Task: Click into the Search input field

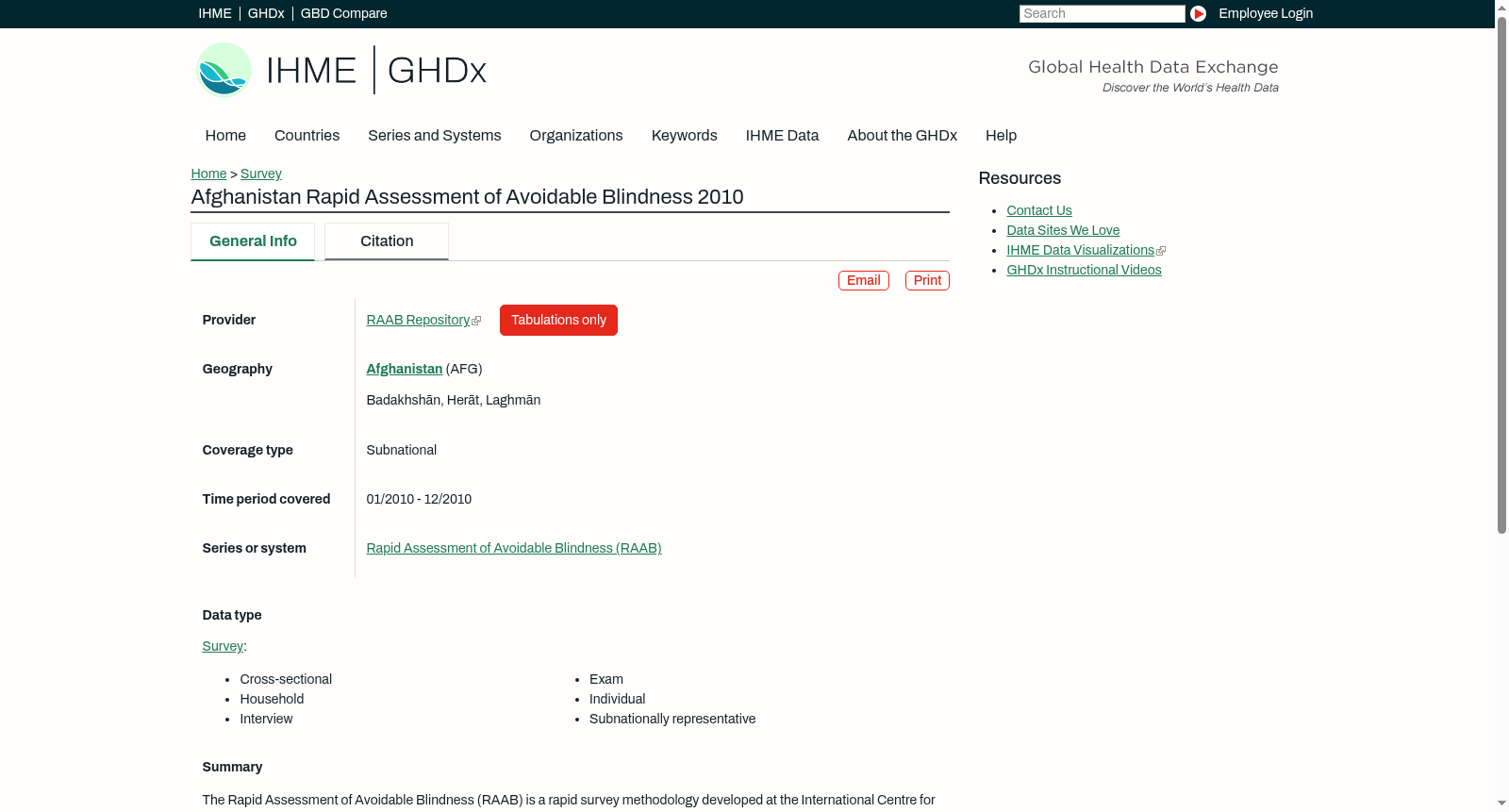Action: pos(1102,13)
